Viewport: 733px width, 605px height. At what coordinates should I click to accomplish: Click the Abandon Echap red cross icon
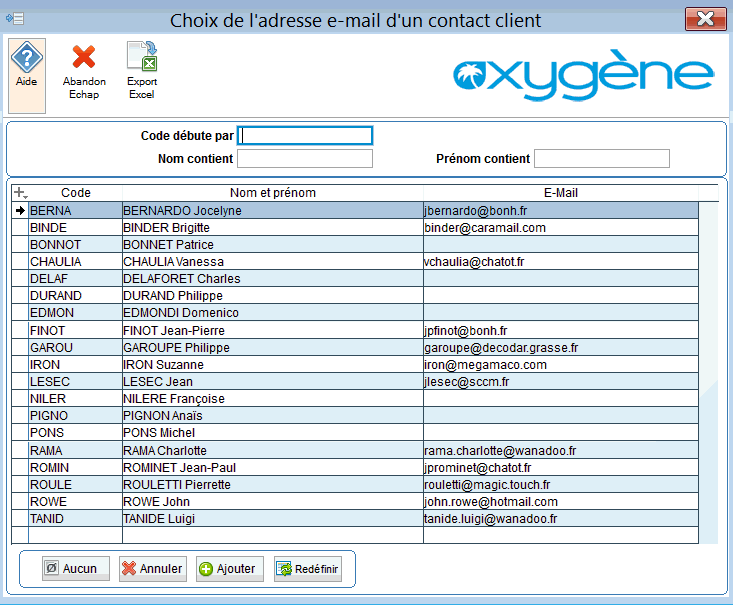click(84, 58)
